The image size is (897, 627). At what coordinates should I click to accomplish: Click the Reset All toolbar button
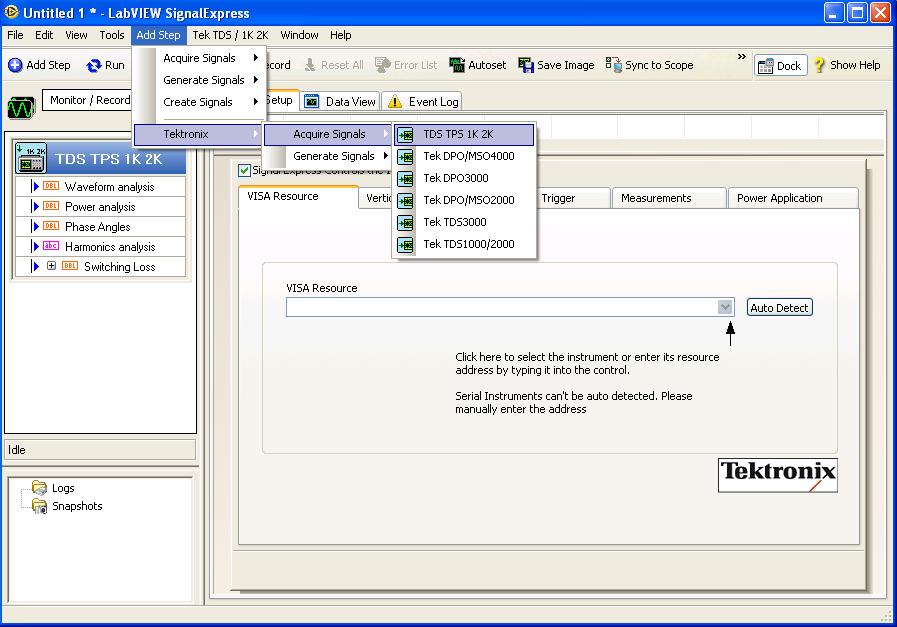click(334, 65)
